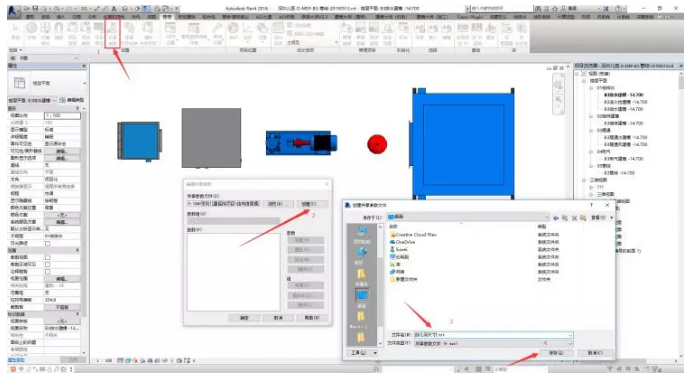Click the Up One Level icon in save dialog
Screen dimensions: 690x376
(x=565, y=218)
